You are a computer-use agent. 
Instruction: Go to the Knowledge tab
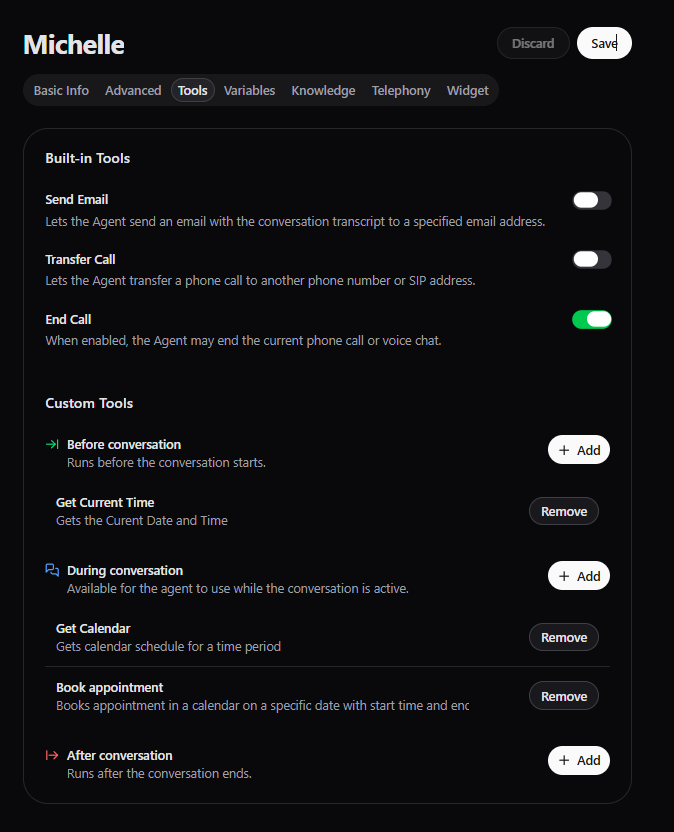323,90
